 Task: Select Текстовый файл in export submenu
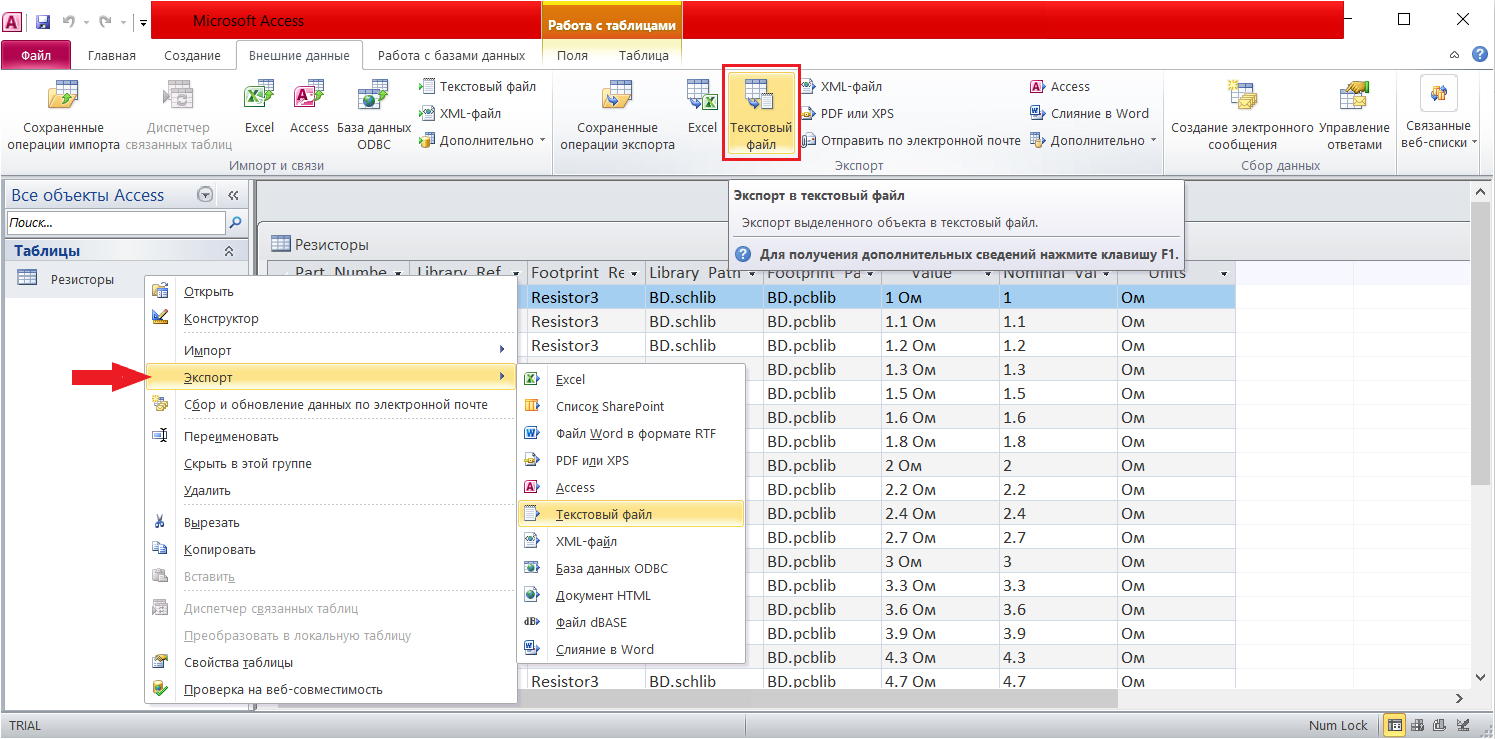[603, 514]
